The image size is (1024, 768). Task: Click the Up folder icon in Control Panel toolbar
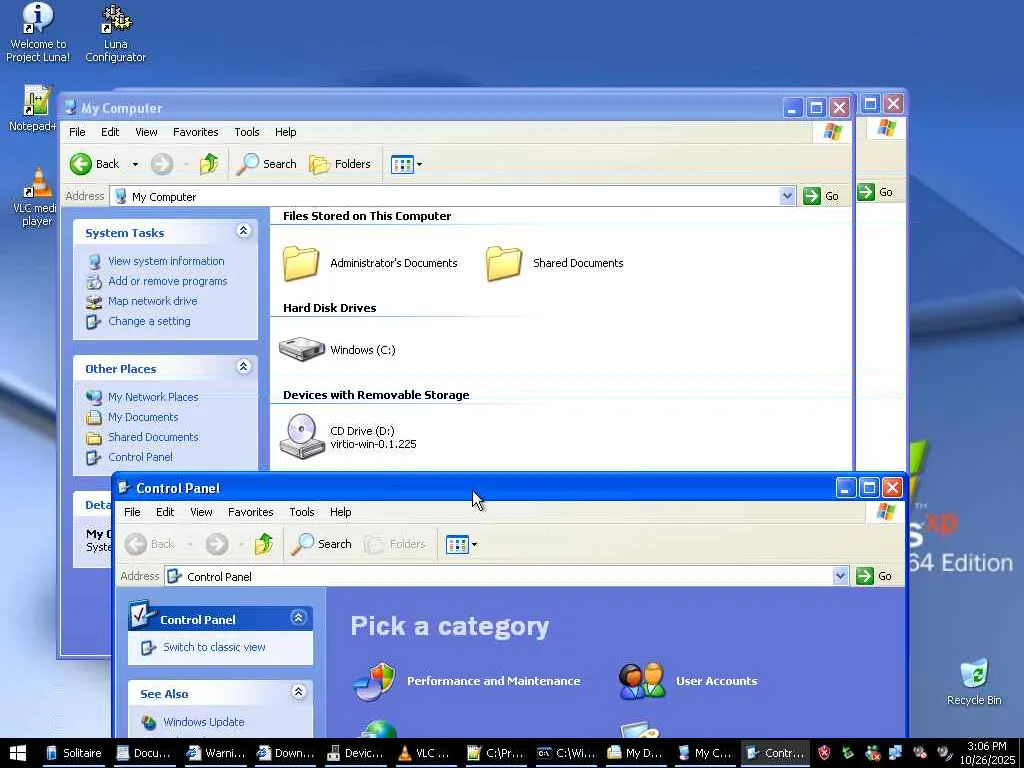[264, 544]
